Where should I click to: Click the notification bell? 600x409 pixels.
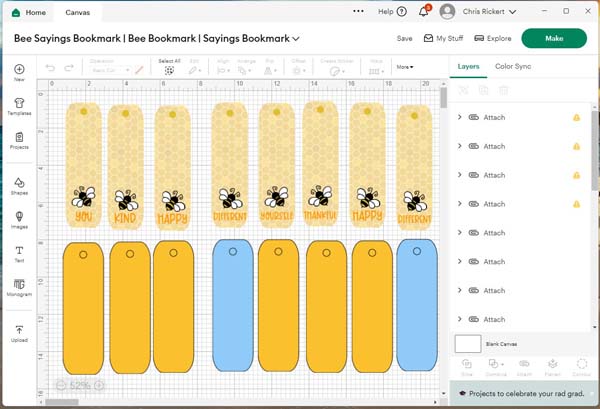pos(424,11)
